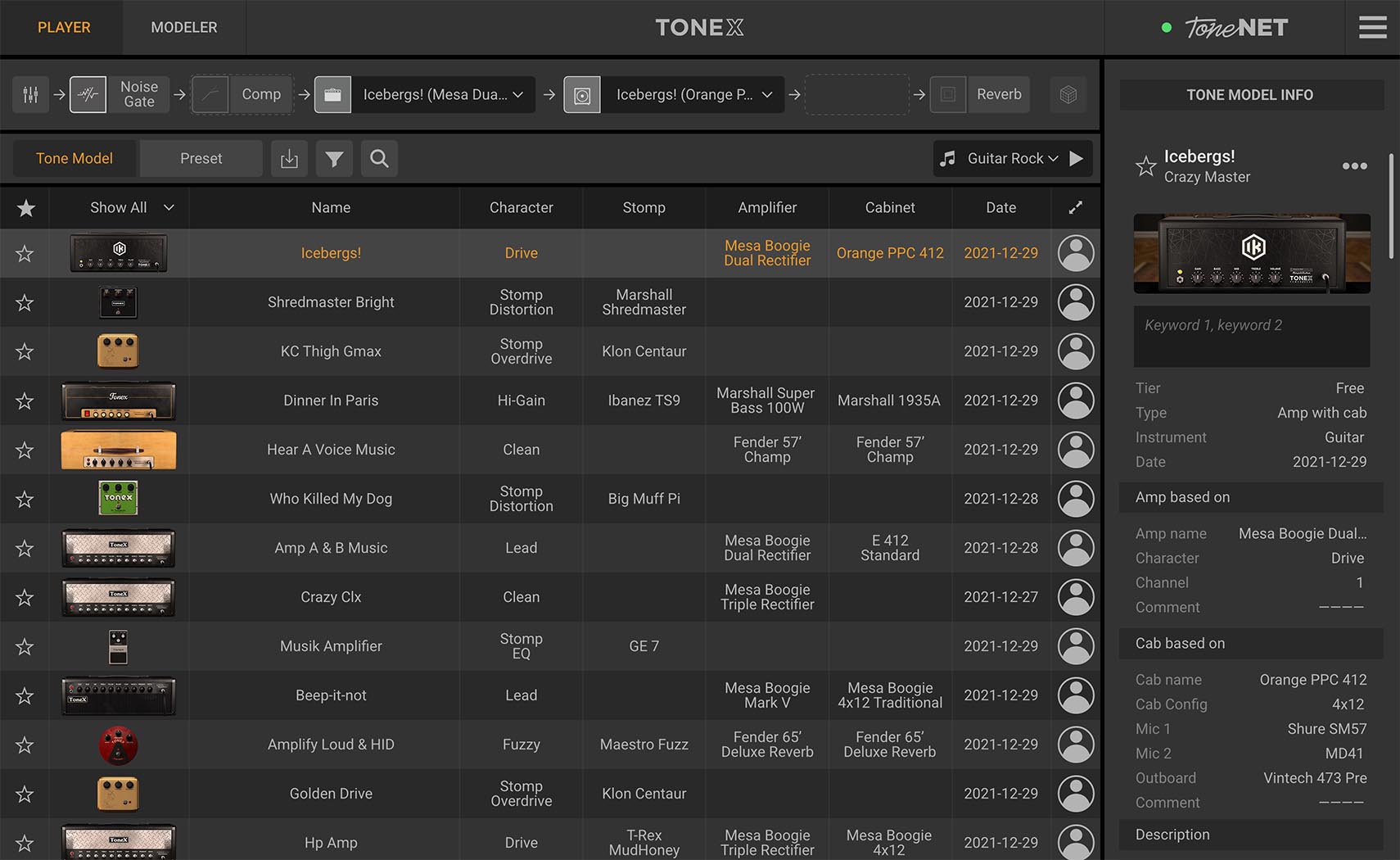The image size is (1400, 860).
Task: Open the mixer settings icon
Action: point(30,95)
